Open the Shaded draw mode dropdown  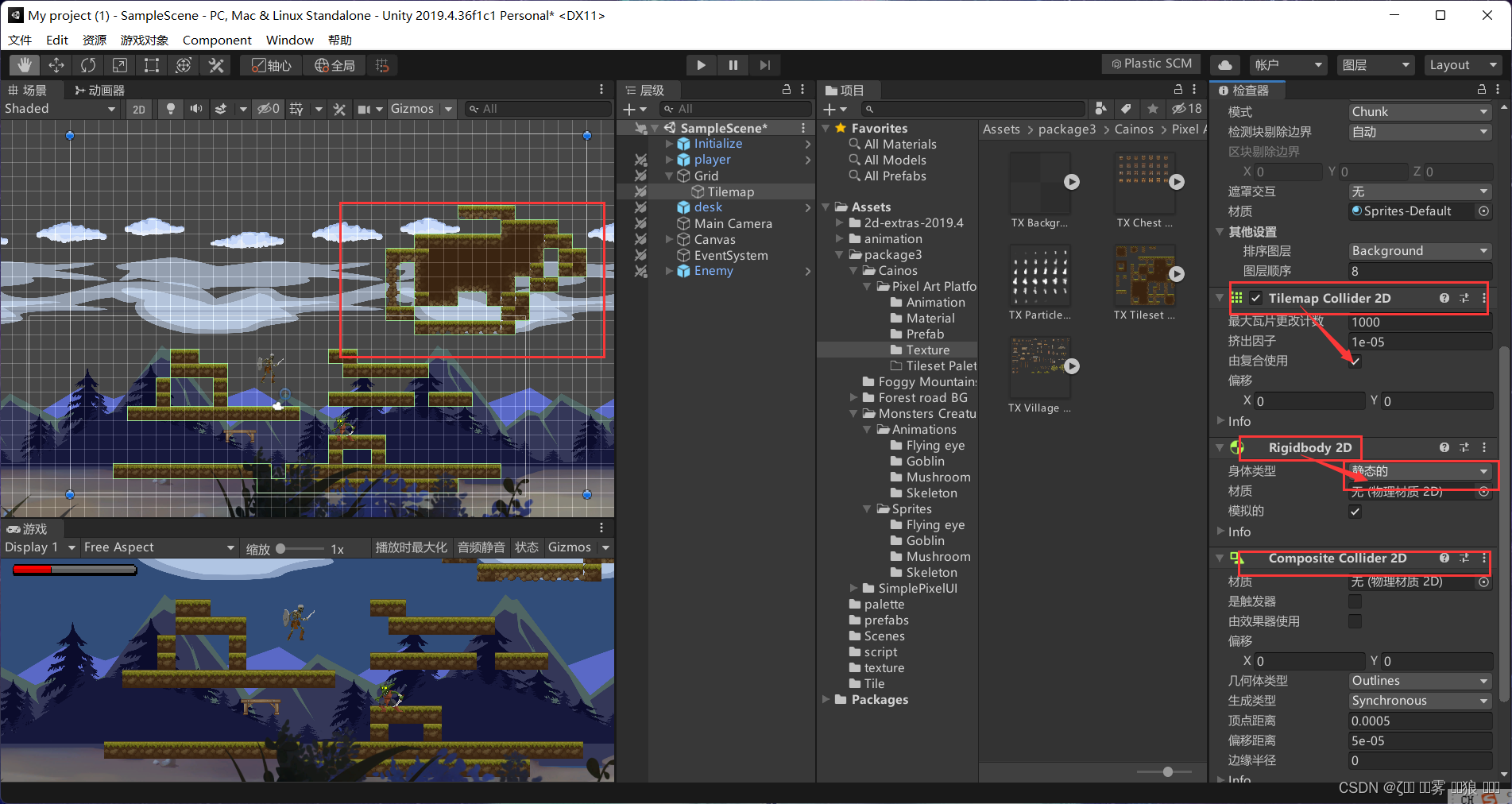(60, 109)
